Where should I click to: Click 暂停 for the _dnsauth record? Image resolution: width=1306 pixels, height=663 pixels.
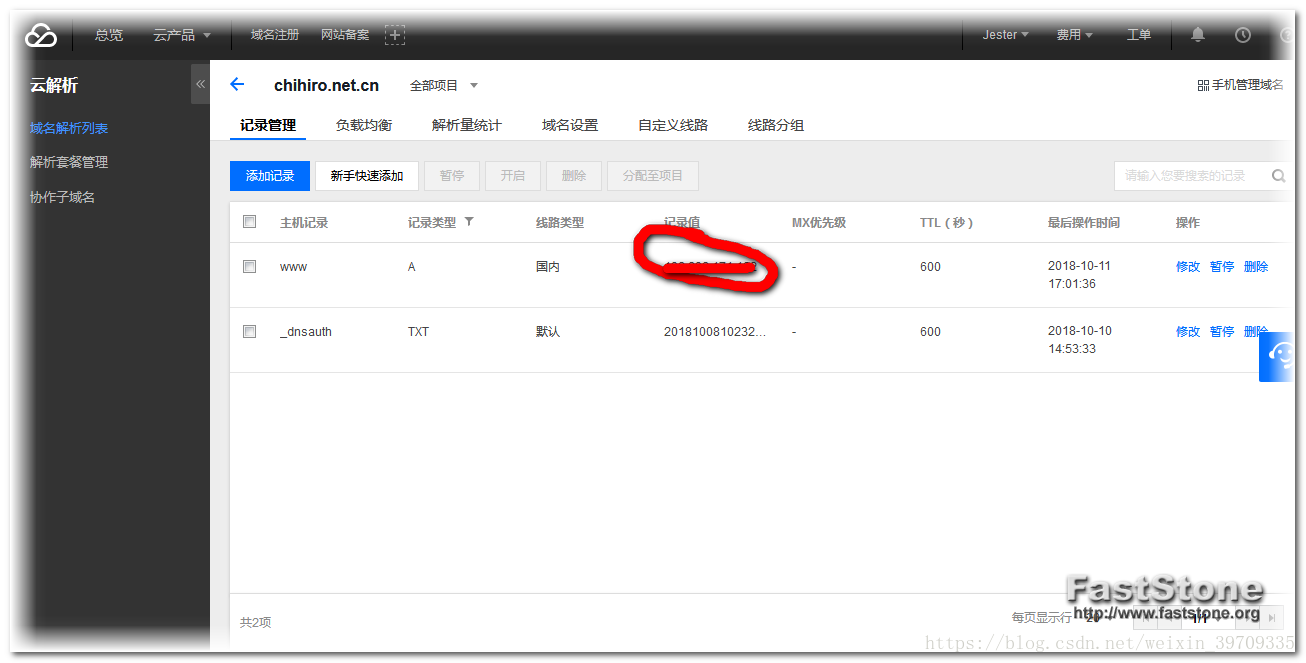coord(1222,332)
